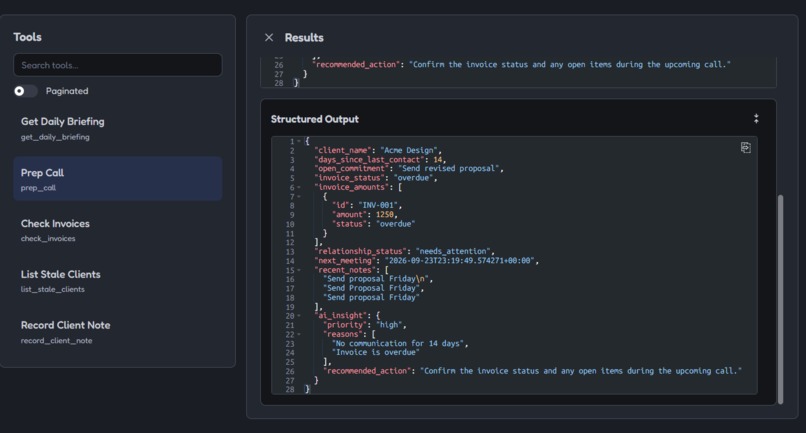
Task: Copy the structured output JSON
Action: [745, 148]
